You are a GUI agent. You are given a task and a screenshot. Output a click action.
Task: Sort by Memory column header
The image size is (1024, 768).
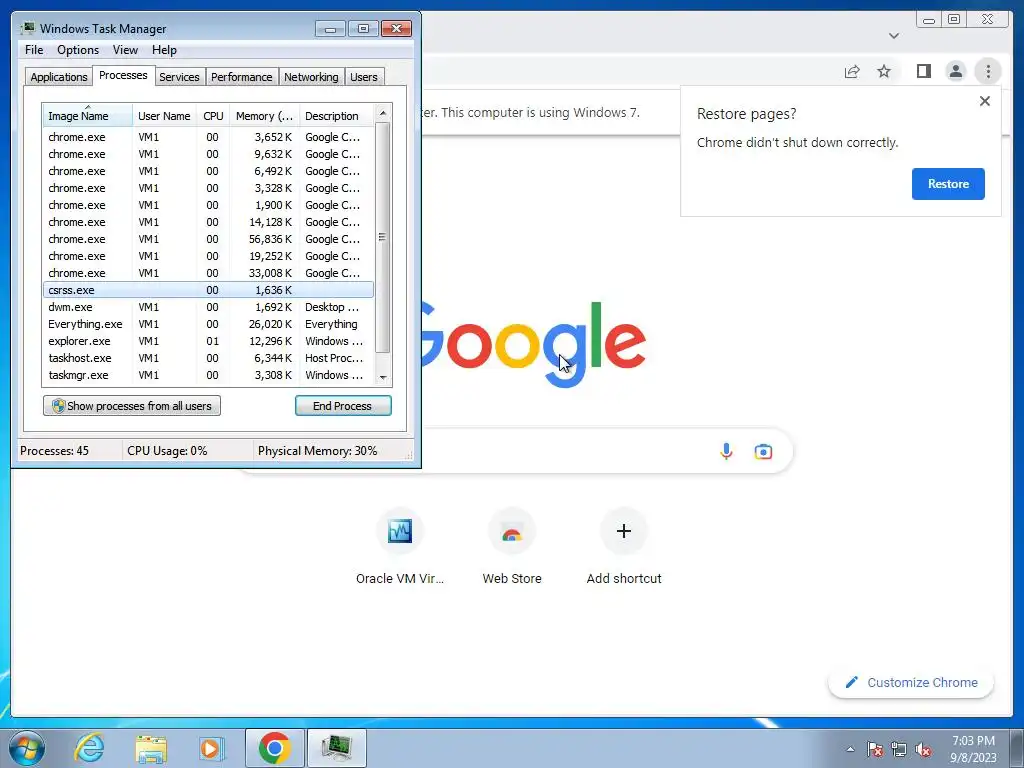coord(264,116)
